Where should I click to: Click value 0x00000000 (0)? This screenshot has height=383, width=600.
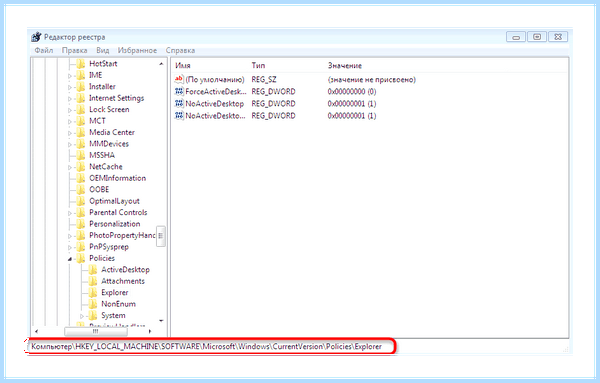click(x=352, y=91)
